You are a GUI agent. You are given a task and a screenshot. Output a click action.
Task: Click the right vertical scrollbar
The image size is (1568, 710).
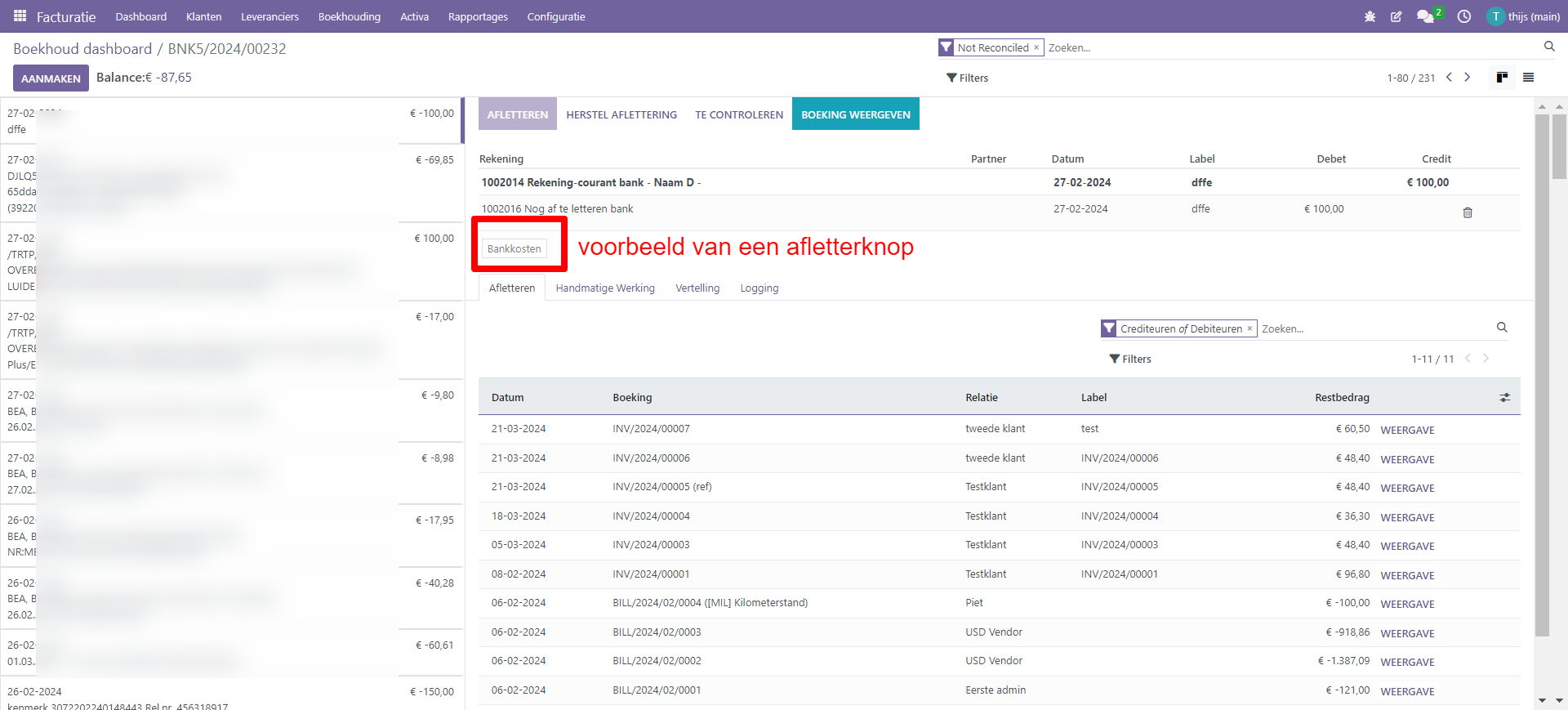tap(1542, 376)
